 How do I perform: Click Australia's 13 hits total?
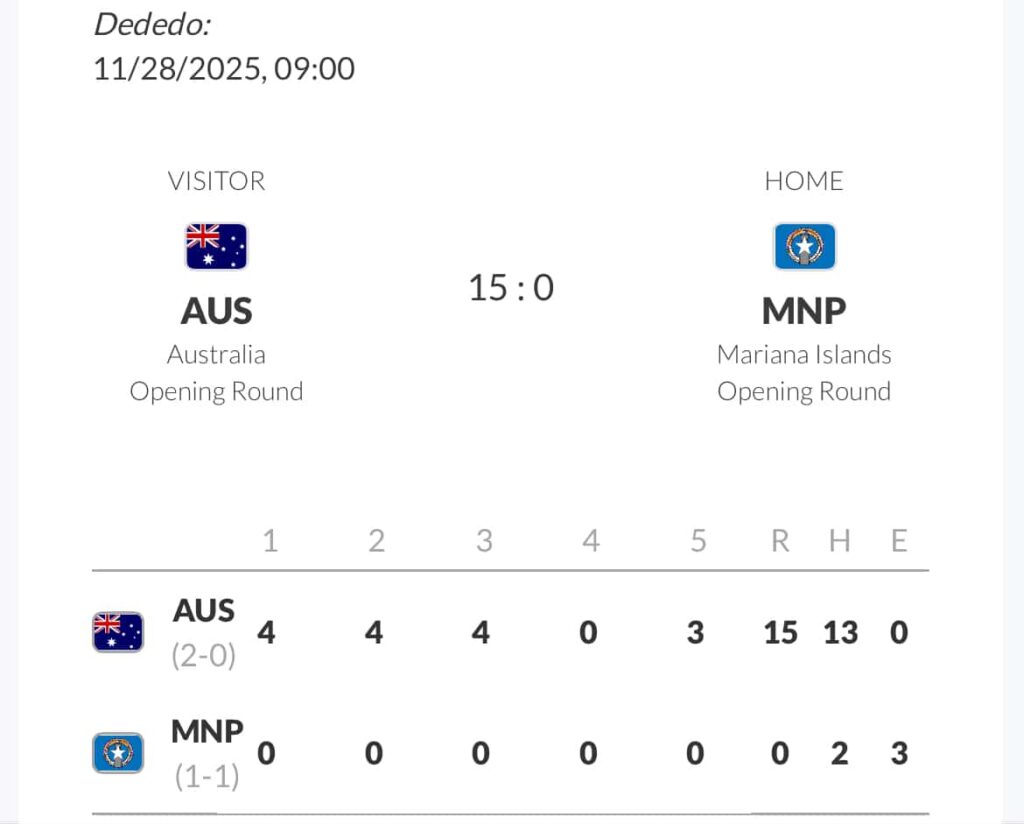pyautogui.click(x=840, y=632)
